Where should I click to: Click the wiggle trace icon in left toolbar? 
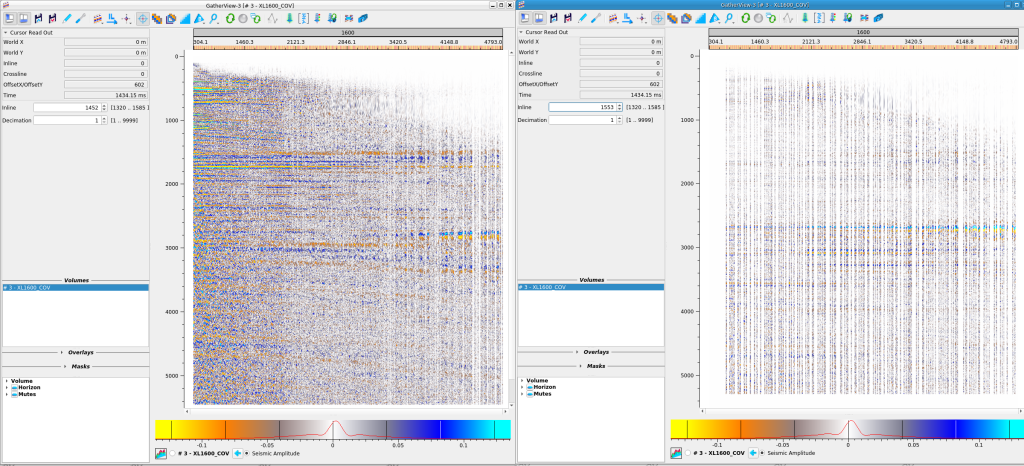click(x=274, y=18)
